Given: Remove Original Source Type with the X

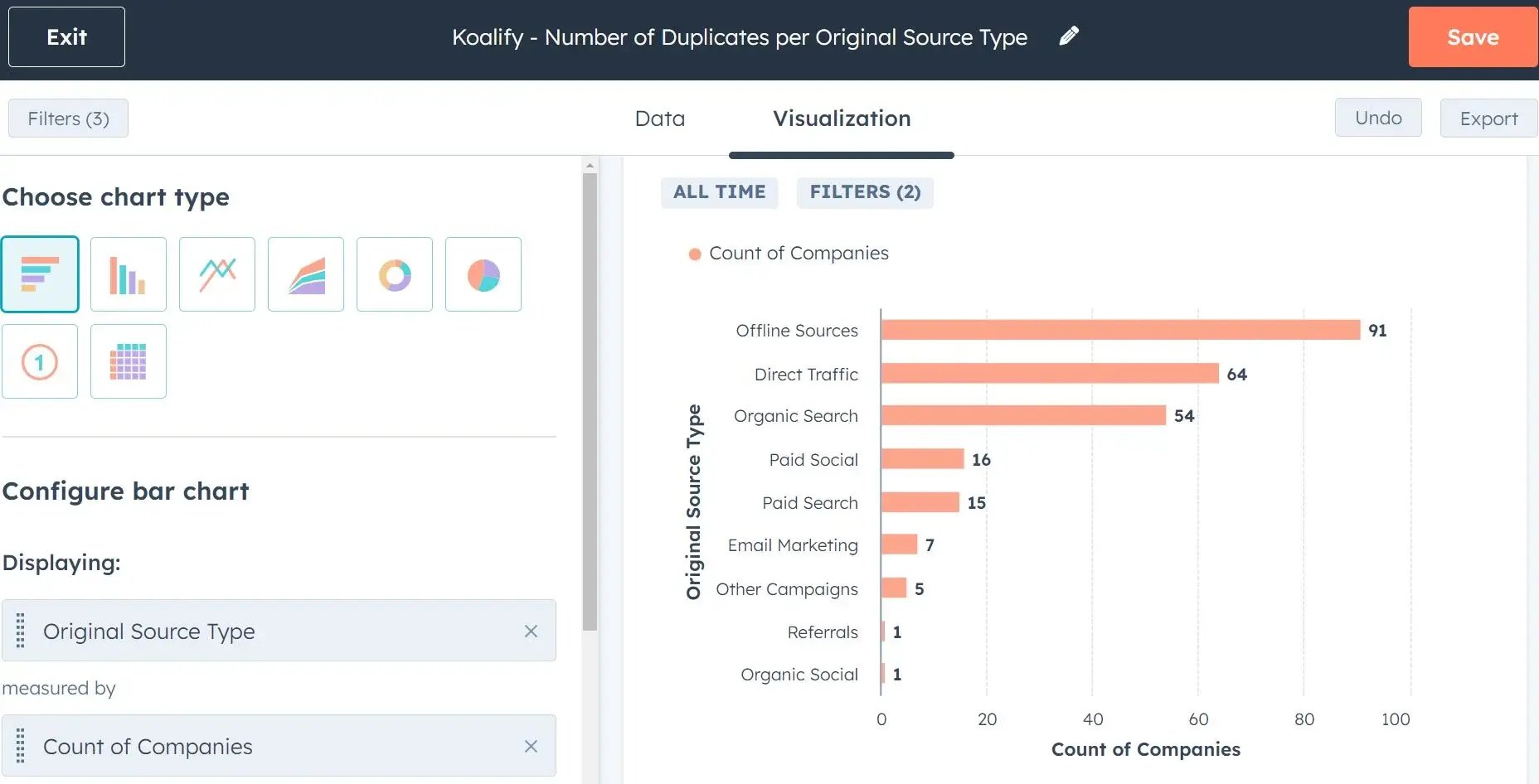Looking at the screenshot, I should (x=531, y=631).
